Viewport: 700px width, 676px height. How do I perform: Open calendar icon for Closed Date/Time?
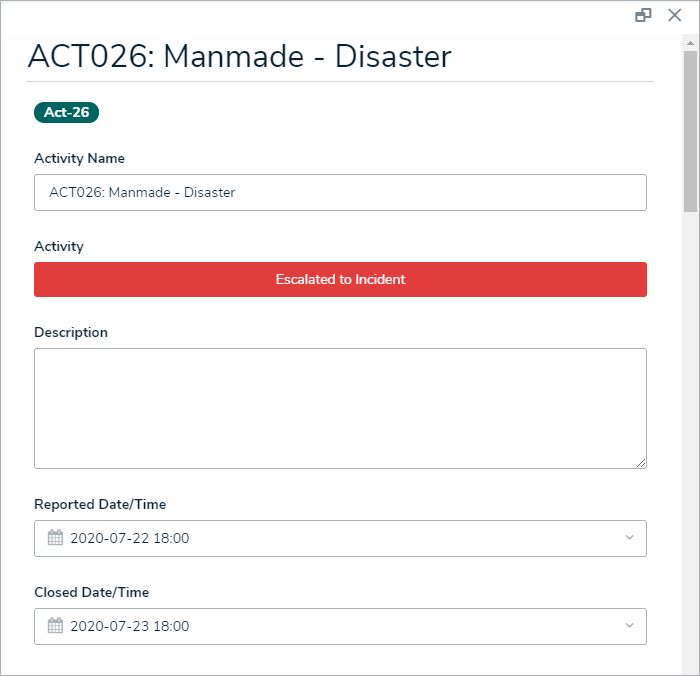click(x=56, y=626)
